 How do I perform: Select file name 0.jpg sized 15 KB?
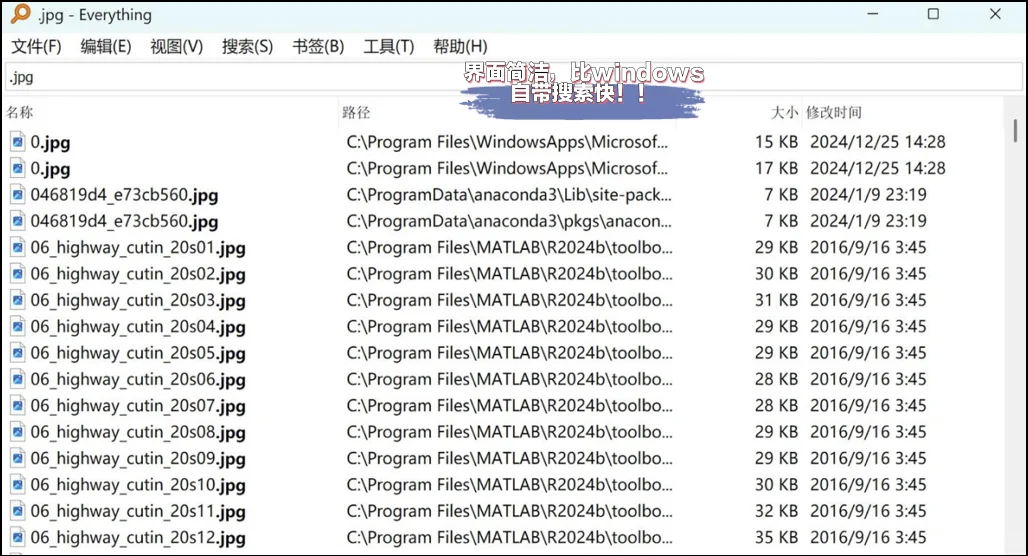coord(50,142)
